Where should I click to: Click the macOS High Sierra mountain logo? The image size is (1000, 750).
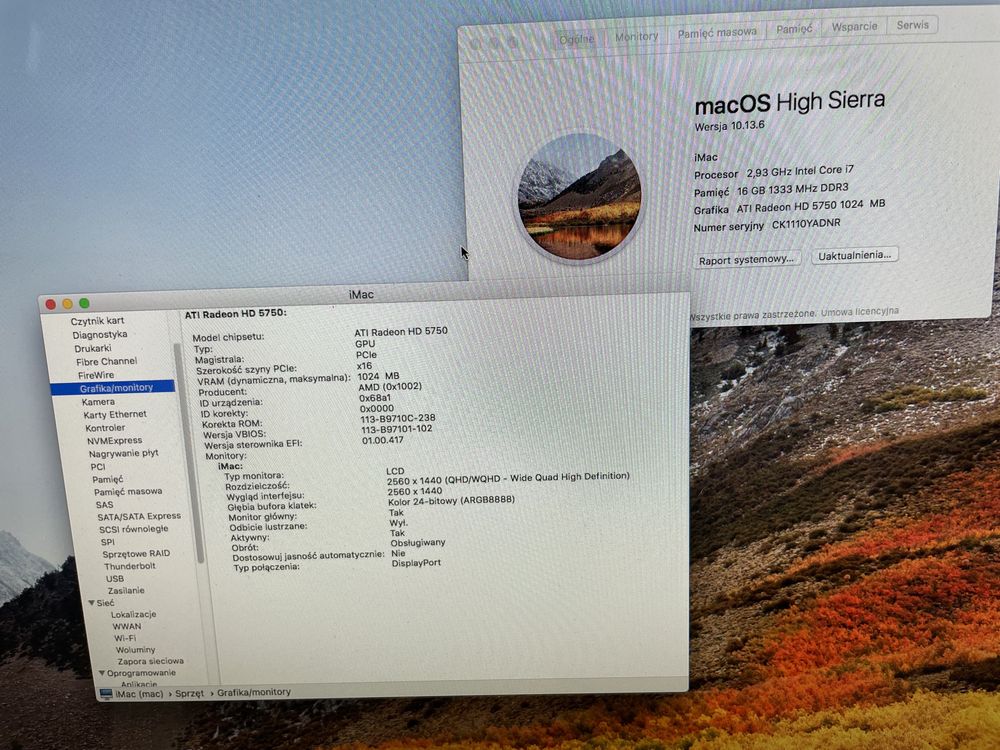(x=579, y=197)
